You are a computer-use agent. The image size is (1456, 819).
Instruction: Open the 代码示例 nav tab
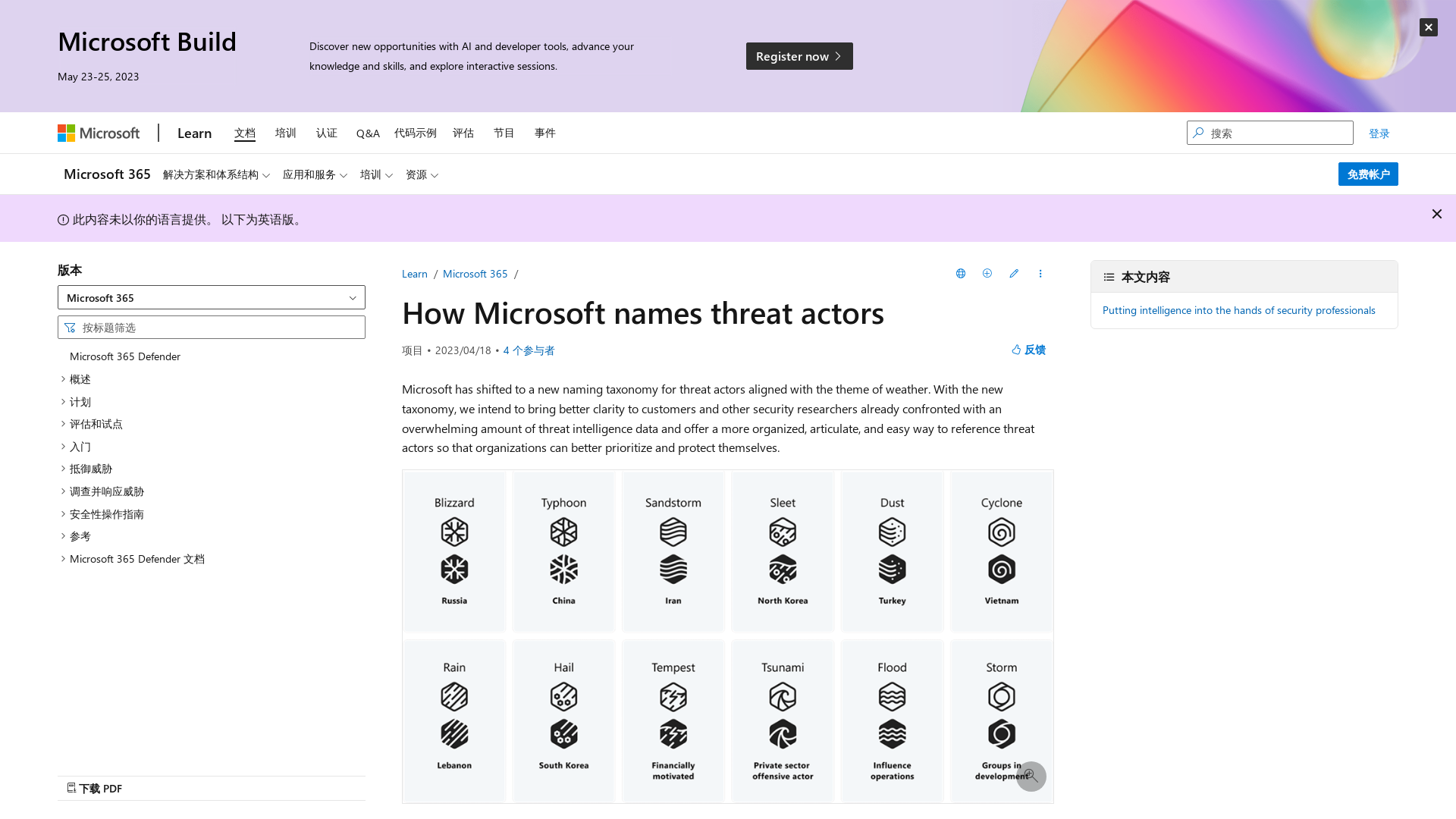(416, 133)
